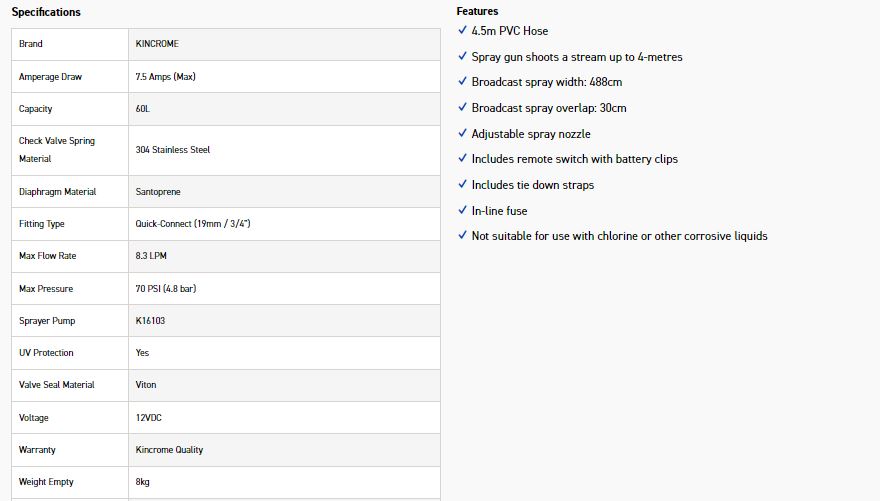The height and width of the screenshot is (501, 880).
Task: Click the Capacity row label
Action: (36, 109)
